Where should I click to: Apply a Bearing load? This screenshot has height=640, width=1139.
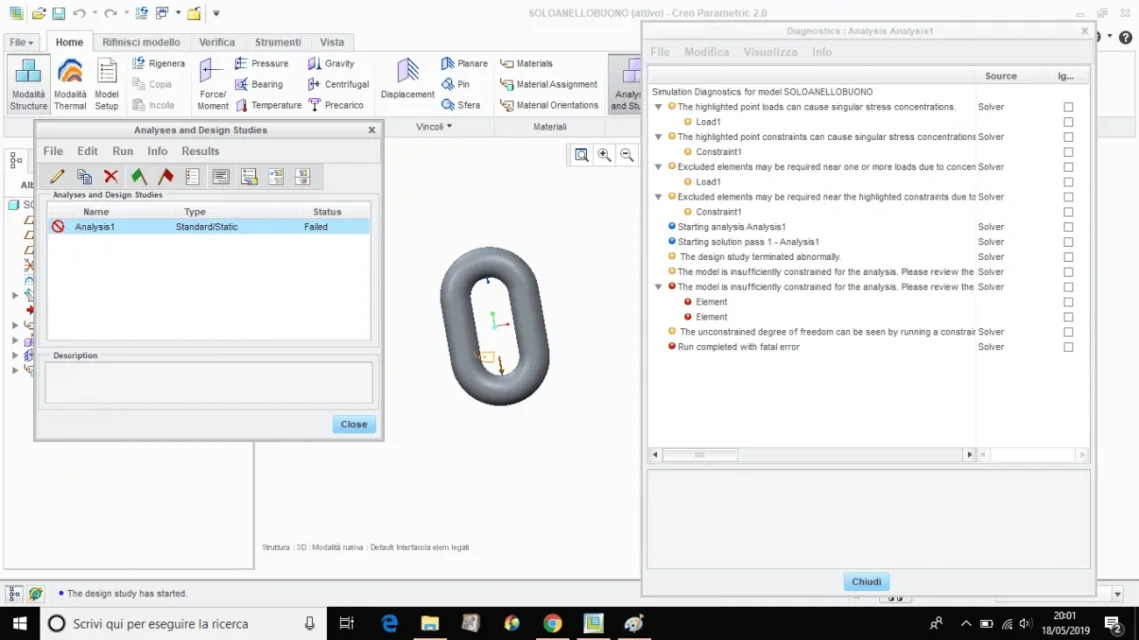(x=259, y=84)
